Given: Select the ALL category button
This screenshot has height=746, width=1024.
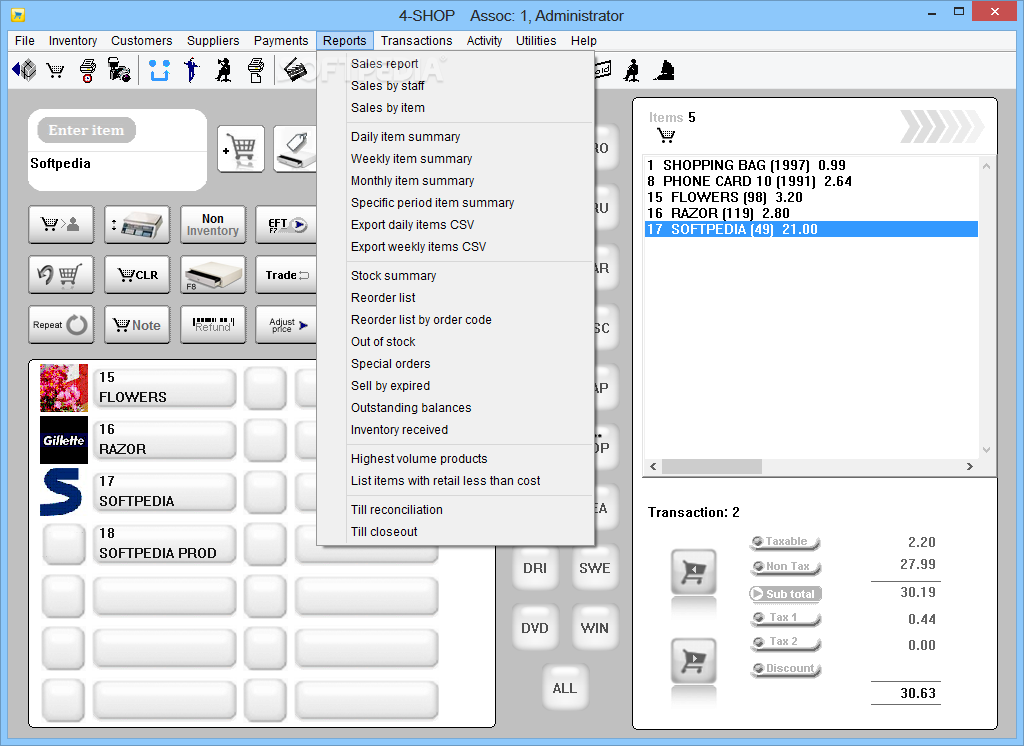Looking at the screenshot, I should point(565,688).
